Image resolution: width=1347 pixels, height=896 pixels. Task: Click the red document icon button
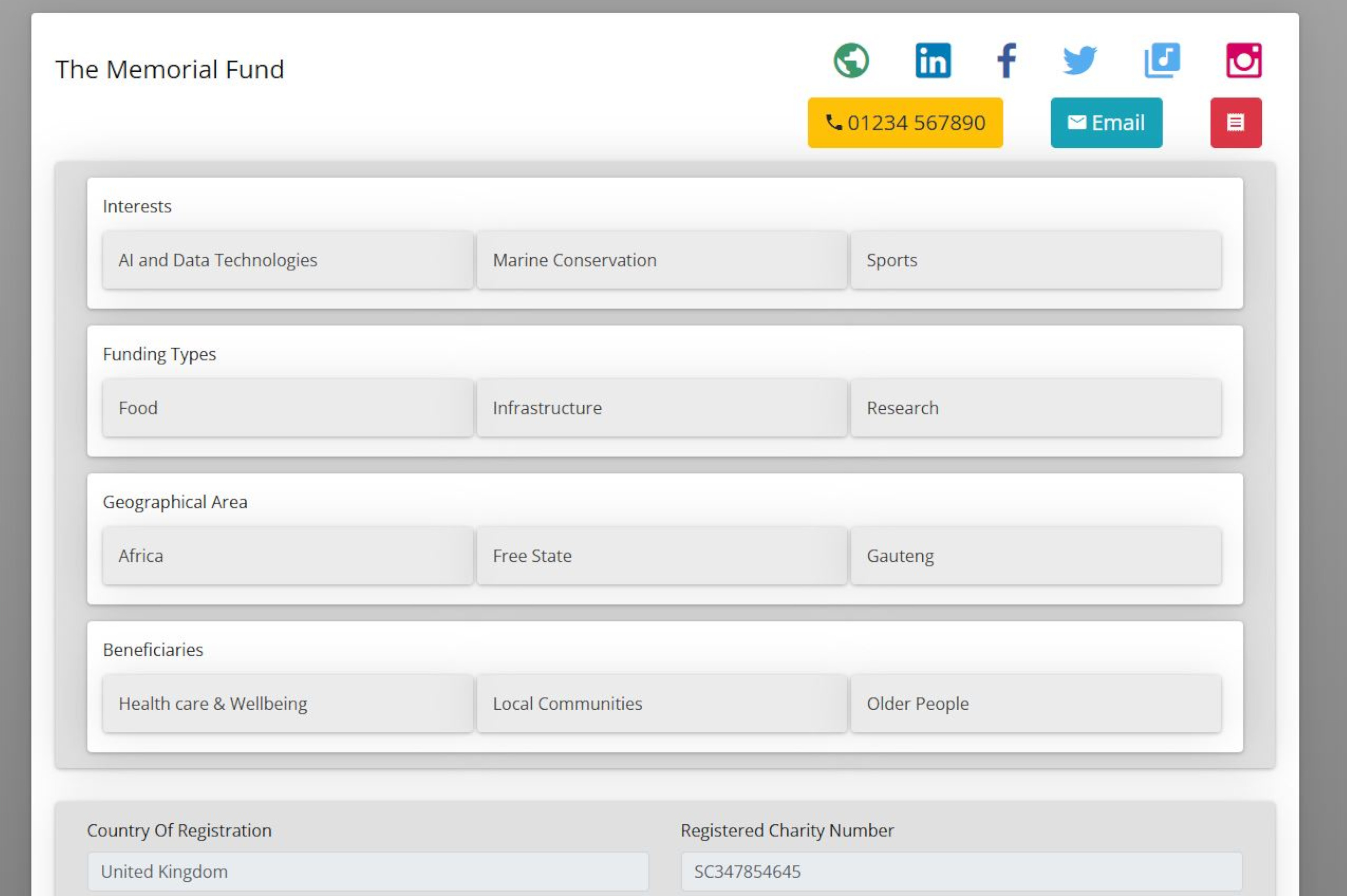coord(1236,123)
